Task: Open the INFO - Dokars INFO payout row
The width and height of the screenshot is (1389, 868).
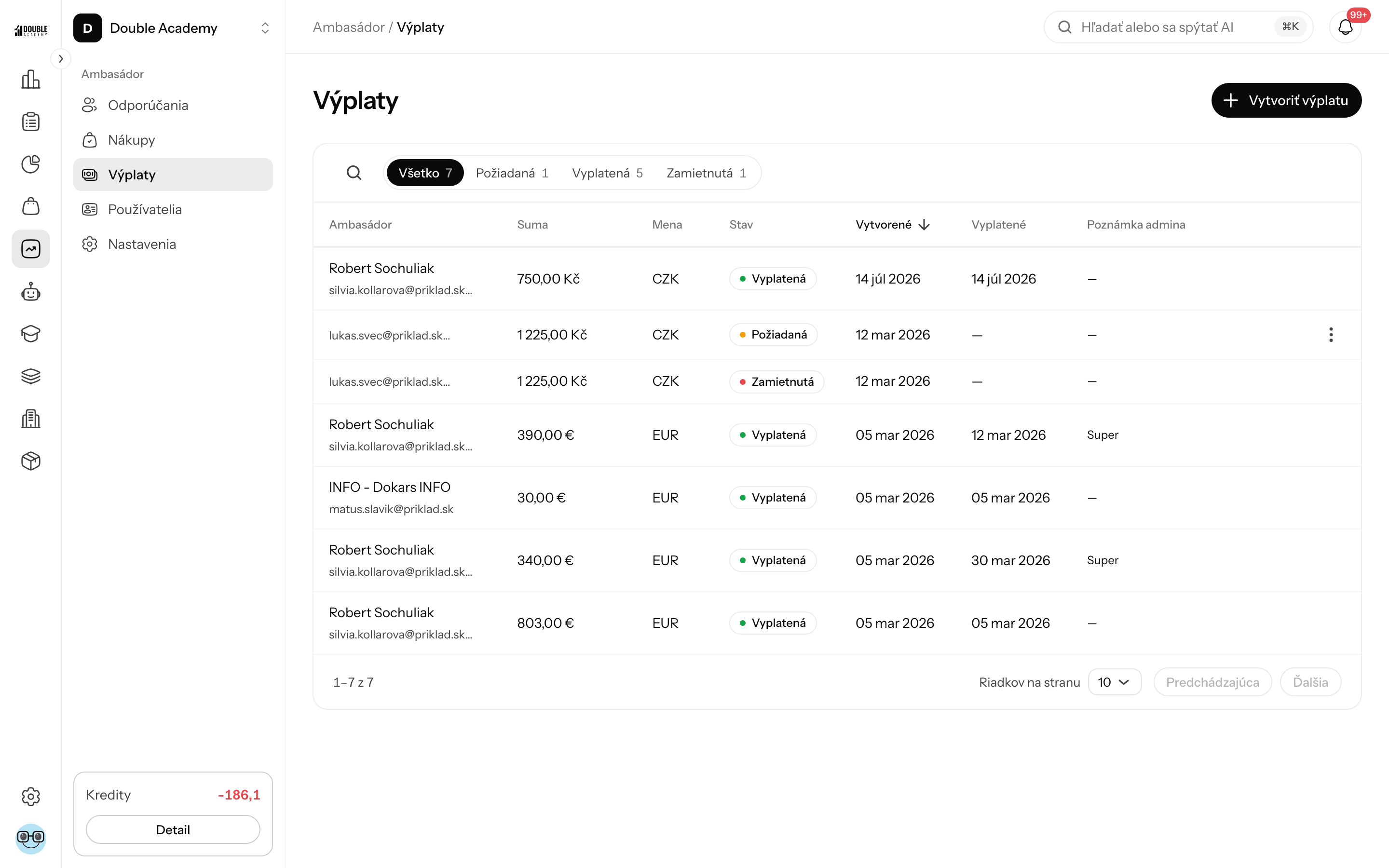Action: coord(837,498)
